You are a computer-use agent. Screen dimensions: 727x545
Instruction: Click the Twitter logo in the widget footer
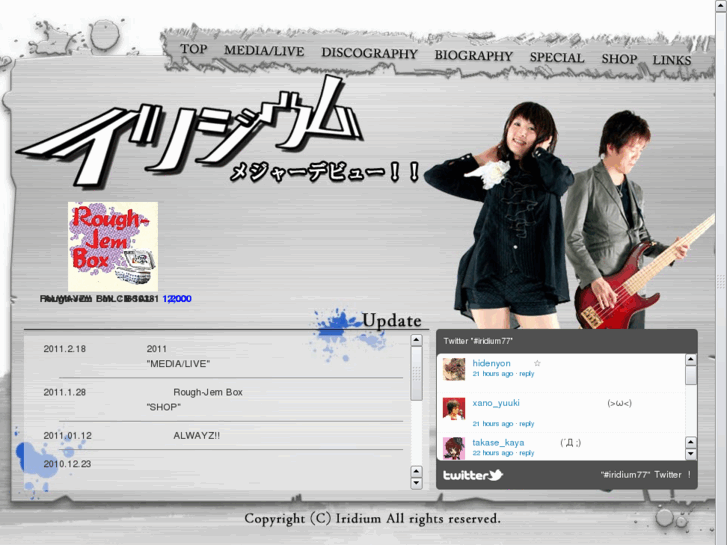coord(473,475)
